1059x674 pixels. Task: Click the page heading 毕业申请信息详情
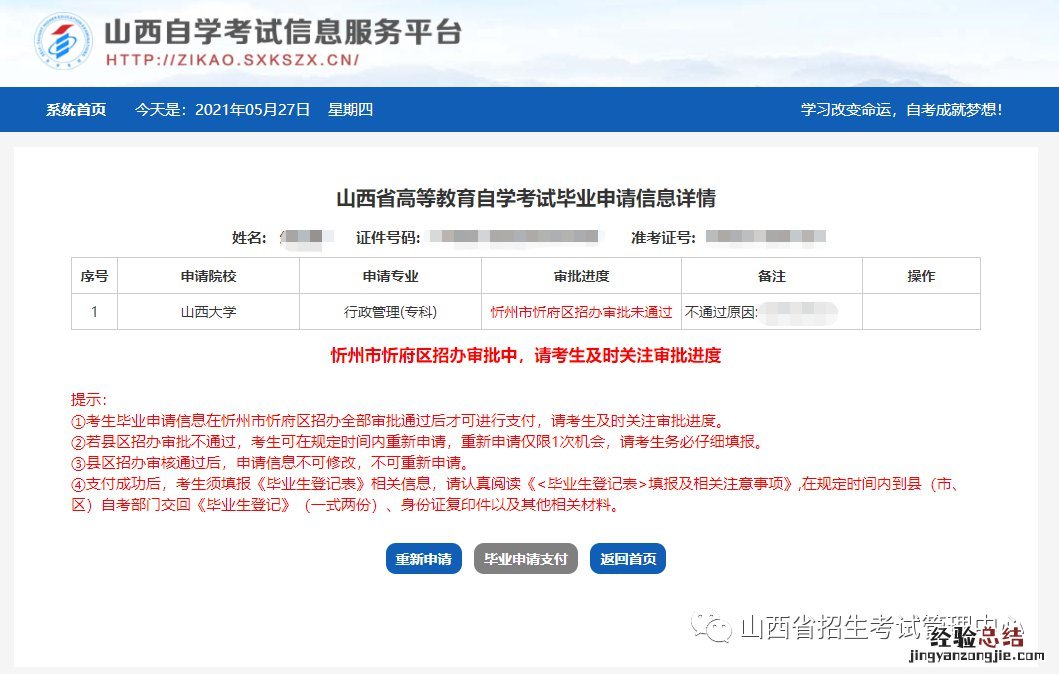pyautogui.click(x=525, y=198)
